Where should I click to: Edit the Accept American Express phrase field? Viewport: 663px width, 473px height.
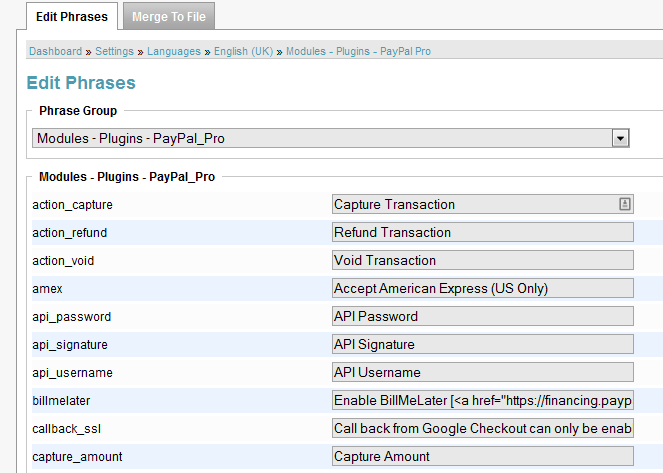point(482,288)
